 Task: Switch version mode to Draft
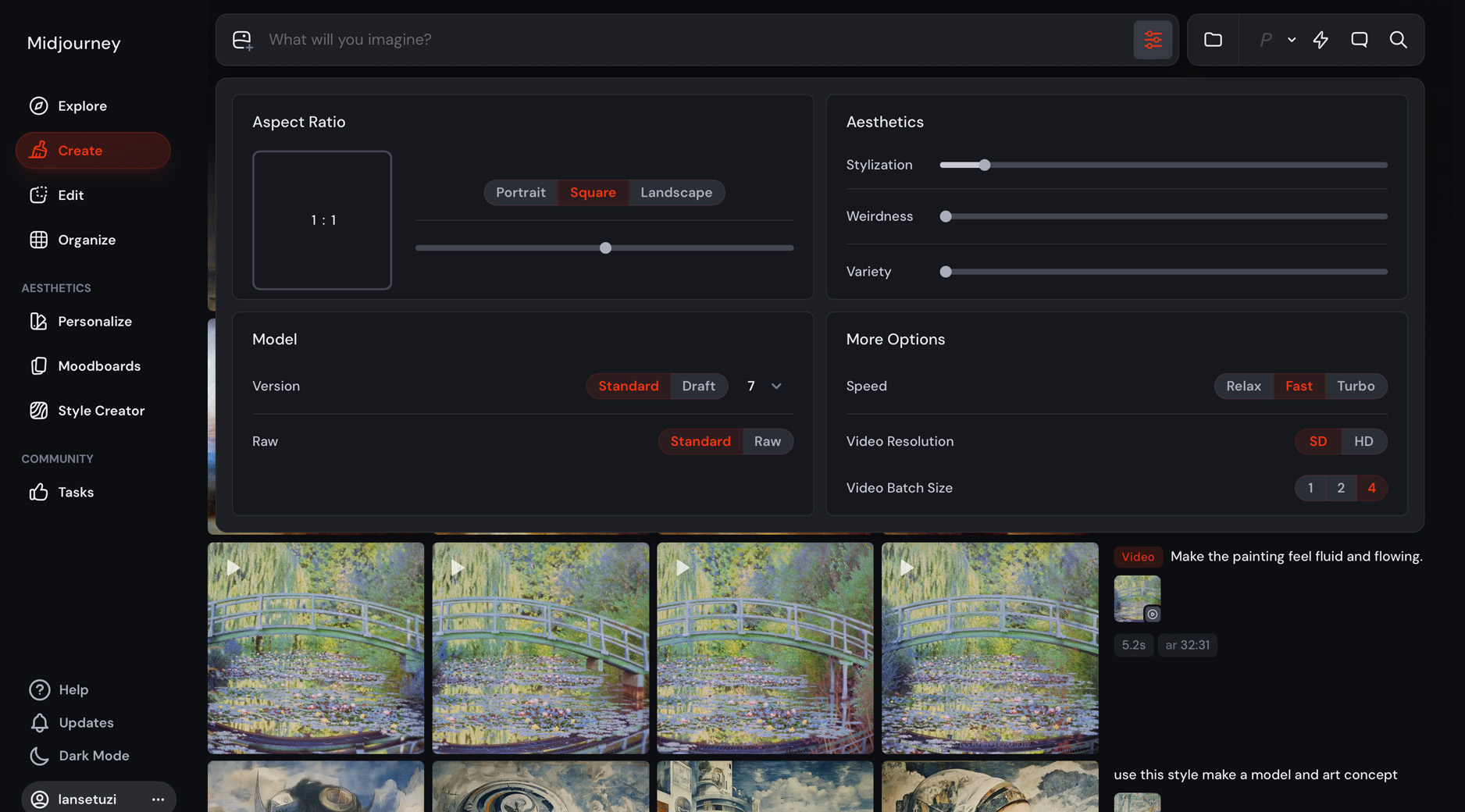click(x=698, y=386)
